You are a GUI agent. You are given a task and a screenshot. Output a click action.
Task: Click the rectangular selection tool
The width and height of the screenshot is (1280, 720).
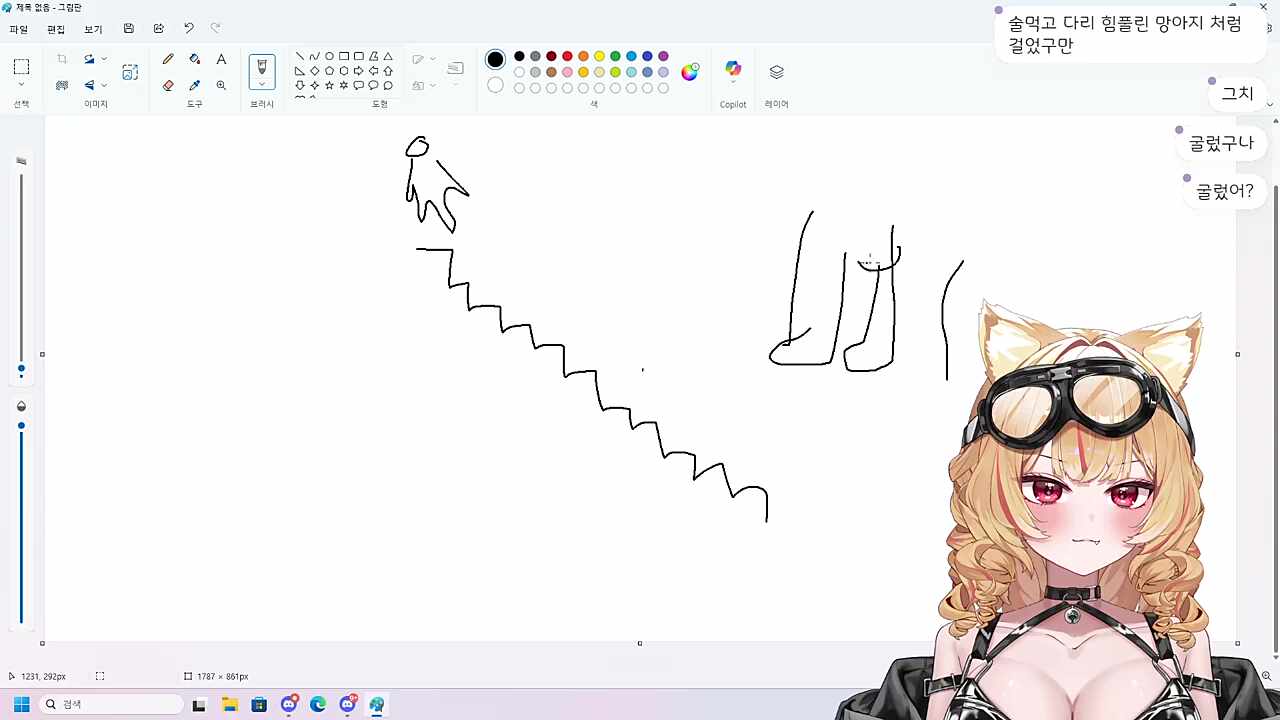(21, 67)
